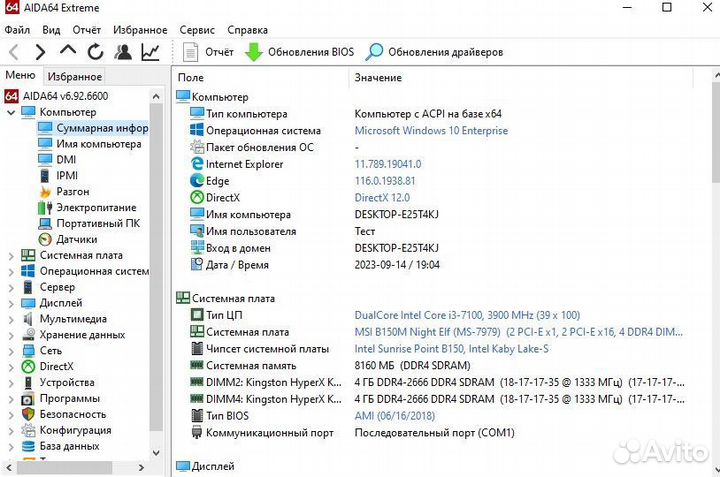
Task: Collapse the Компьютер tree node
Action: point(11,112)
